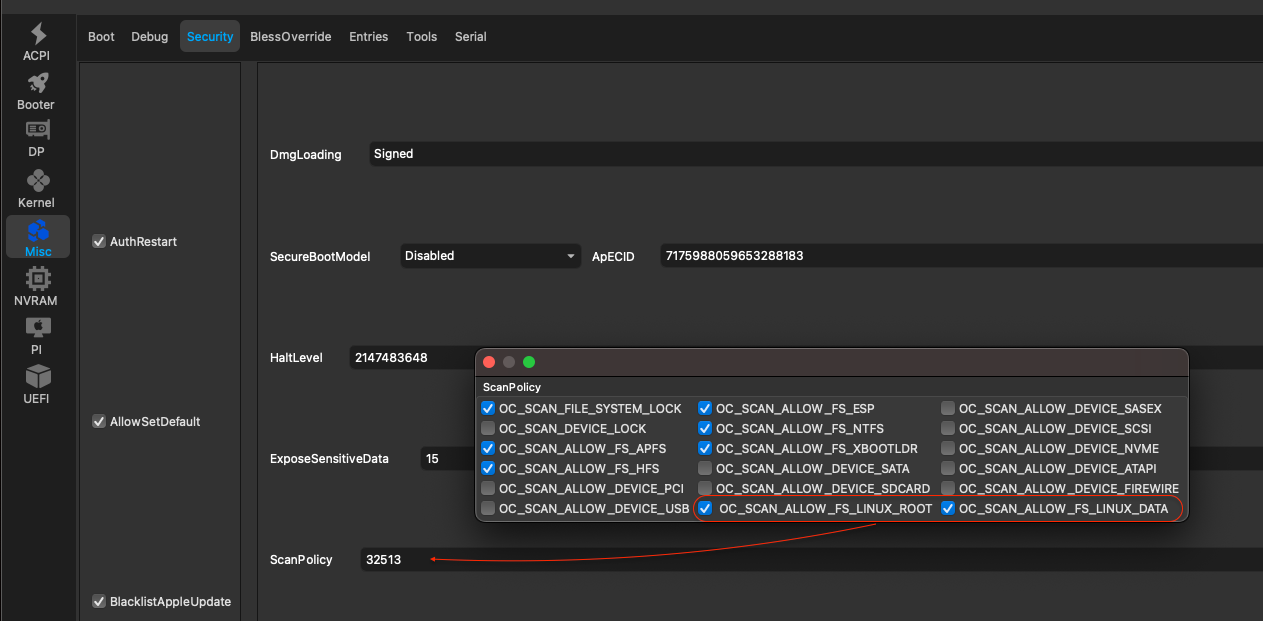Toggle the AuthRestart checkbox
The width and height of the screenshot is (1263, 621).
tap(99, 241)
